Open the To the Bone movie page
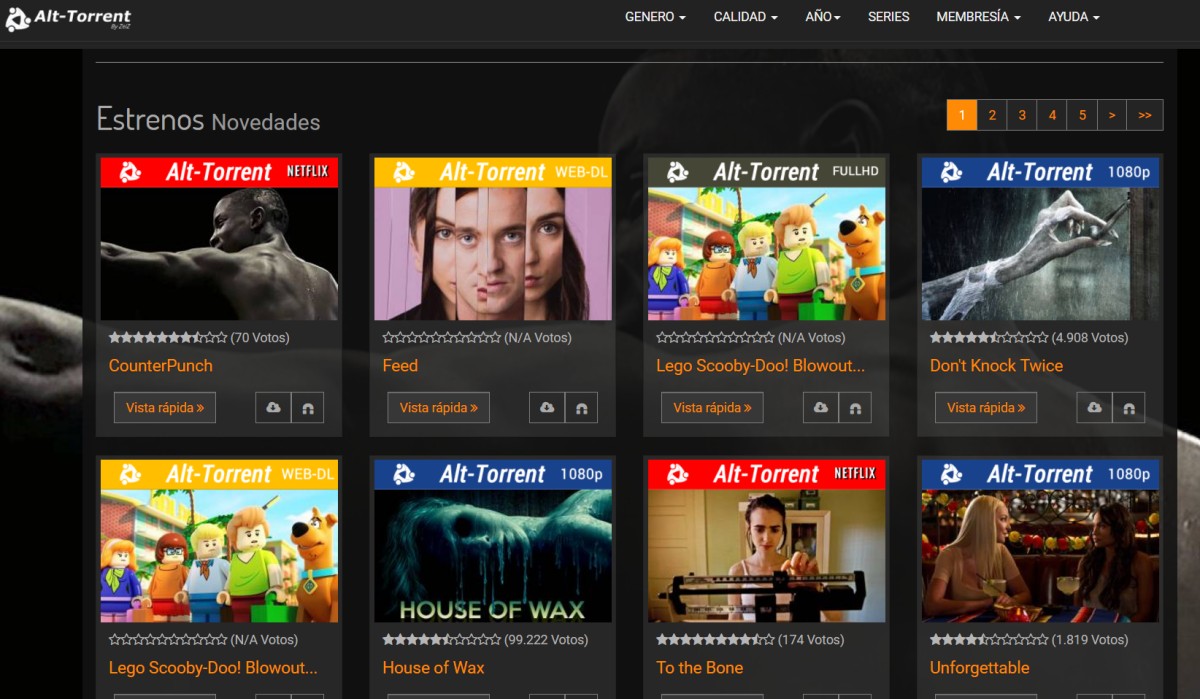This screenshot has width=1200, height=699. coord(699,667)
